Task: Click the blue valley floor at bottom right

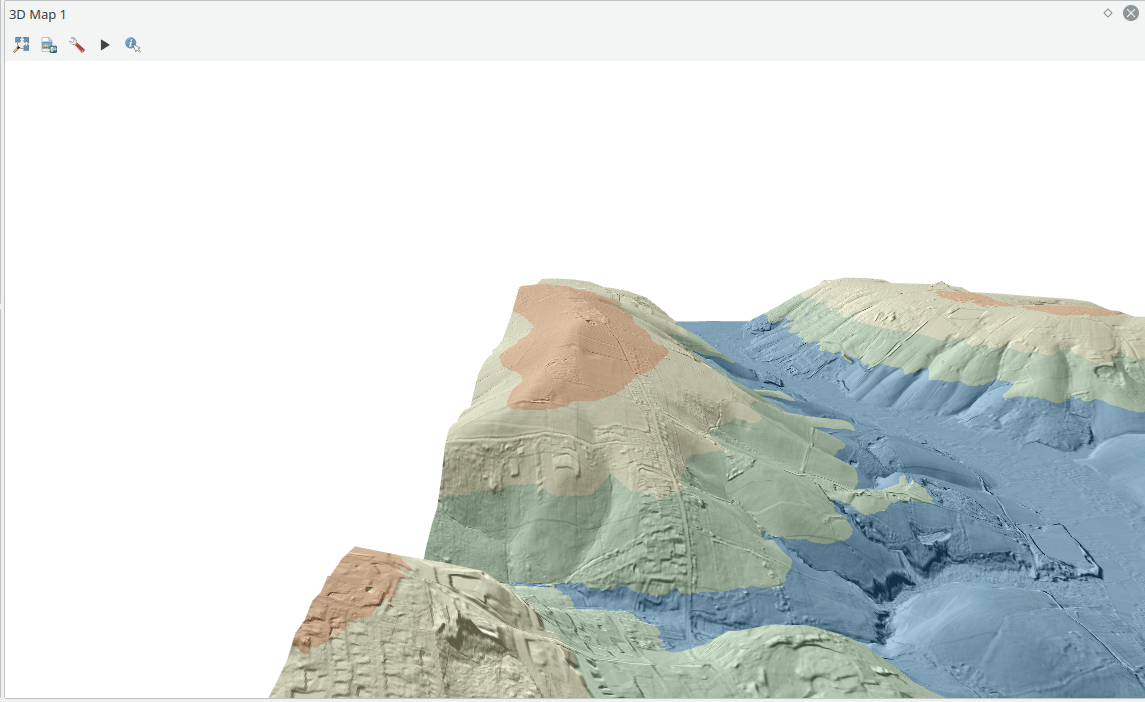Action: click(1000, 640)
